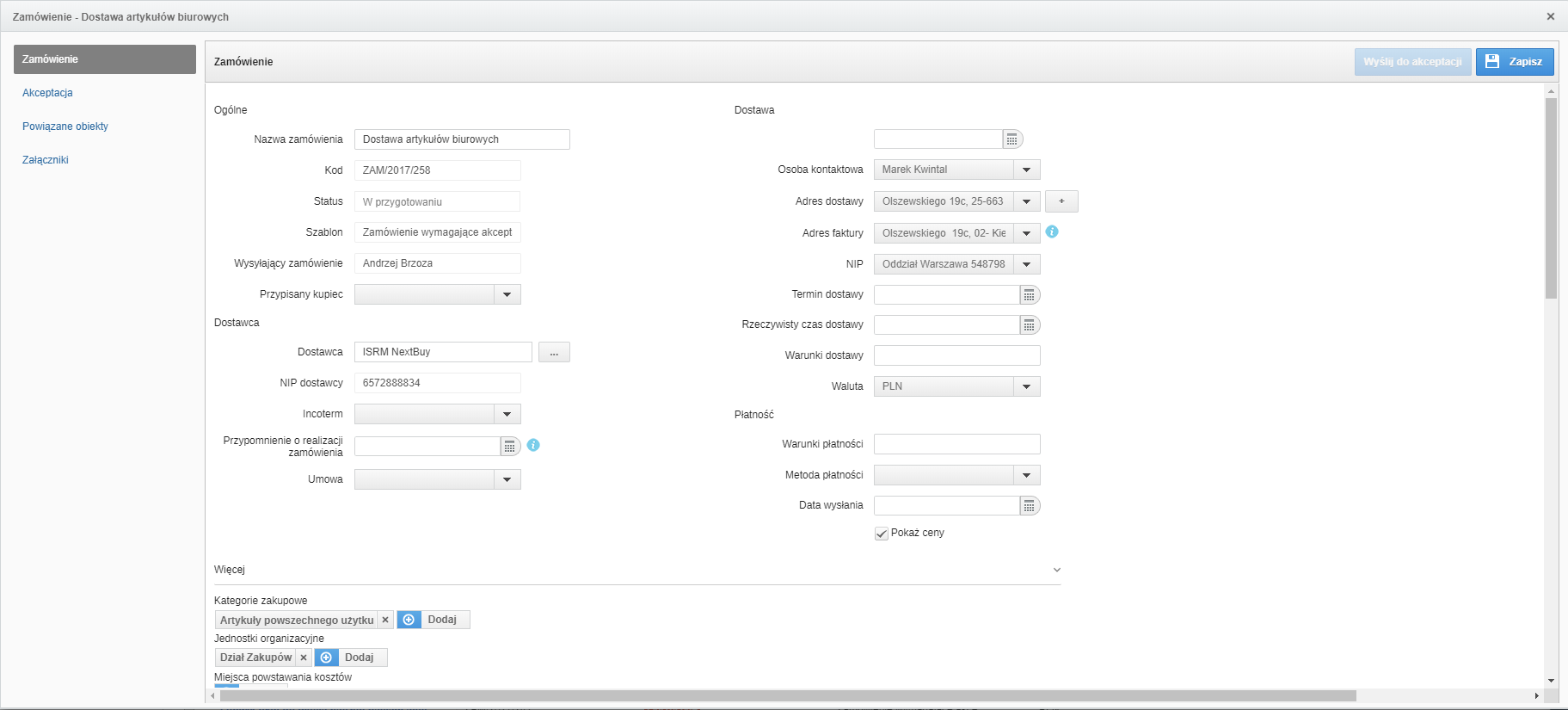Collapse the Więcej section chevron

coord(1057,570)
